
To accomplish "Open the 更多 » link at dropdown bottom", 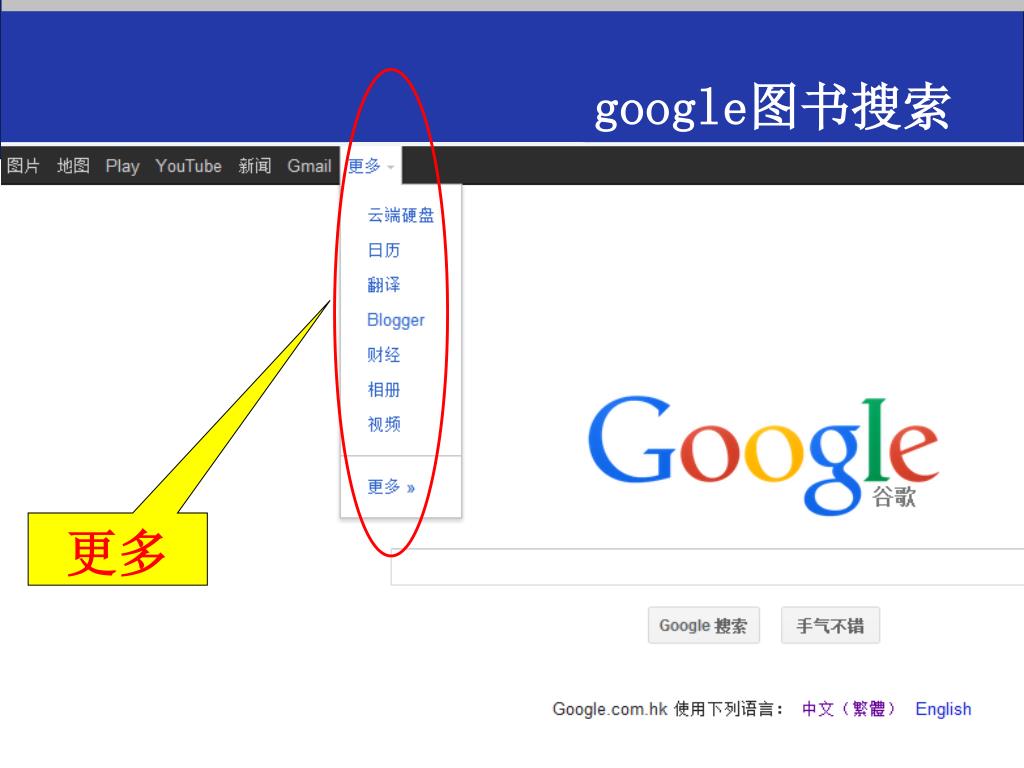I will pos(391,487).
